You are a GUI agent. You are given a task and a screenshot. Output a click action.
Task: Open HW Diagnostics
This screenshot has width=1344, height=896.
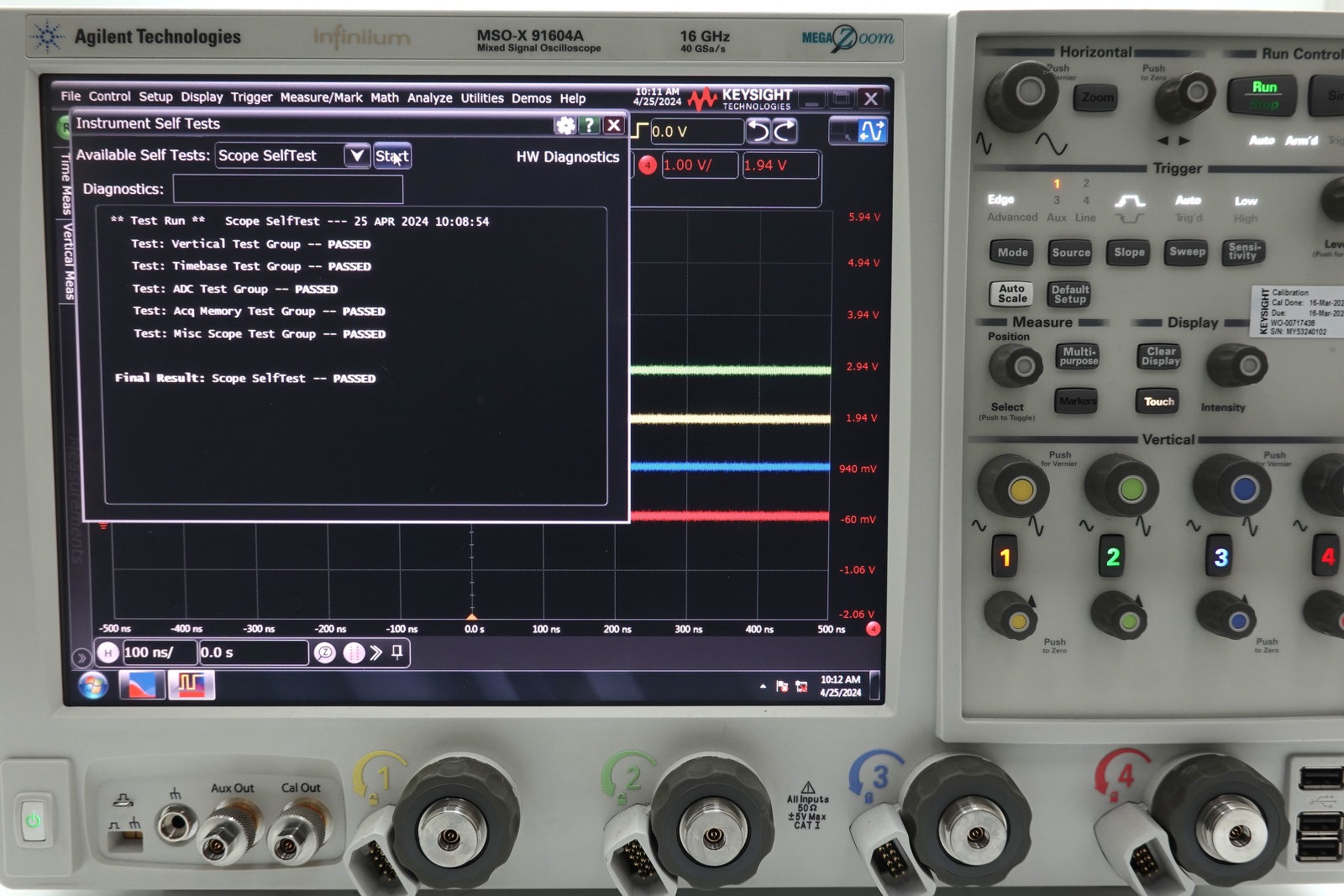[x=568, y=157]
